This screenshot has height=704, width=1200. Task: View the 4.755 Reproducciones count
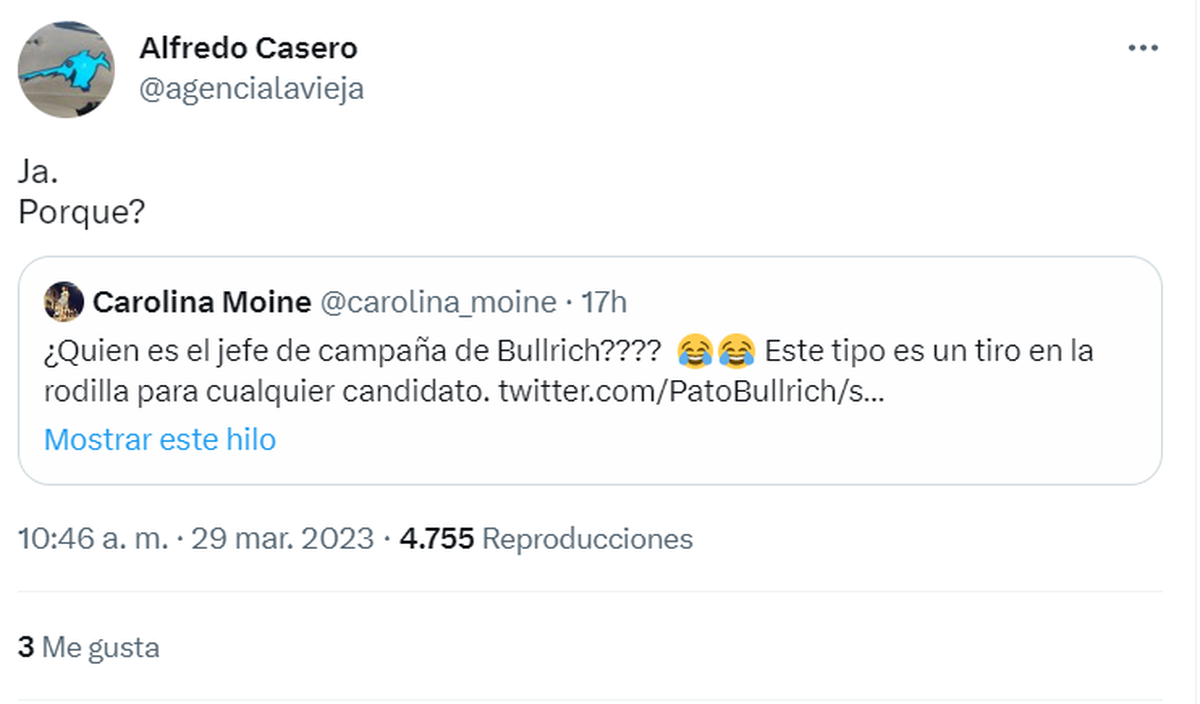546,539
